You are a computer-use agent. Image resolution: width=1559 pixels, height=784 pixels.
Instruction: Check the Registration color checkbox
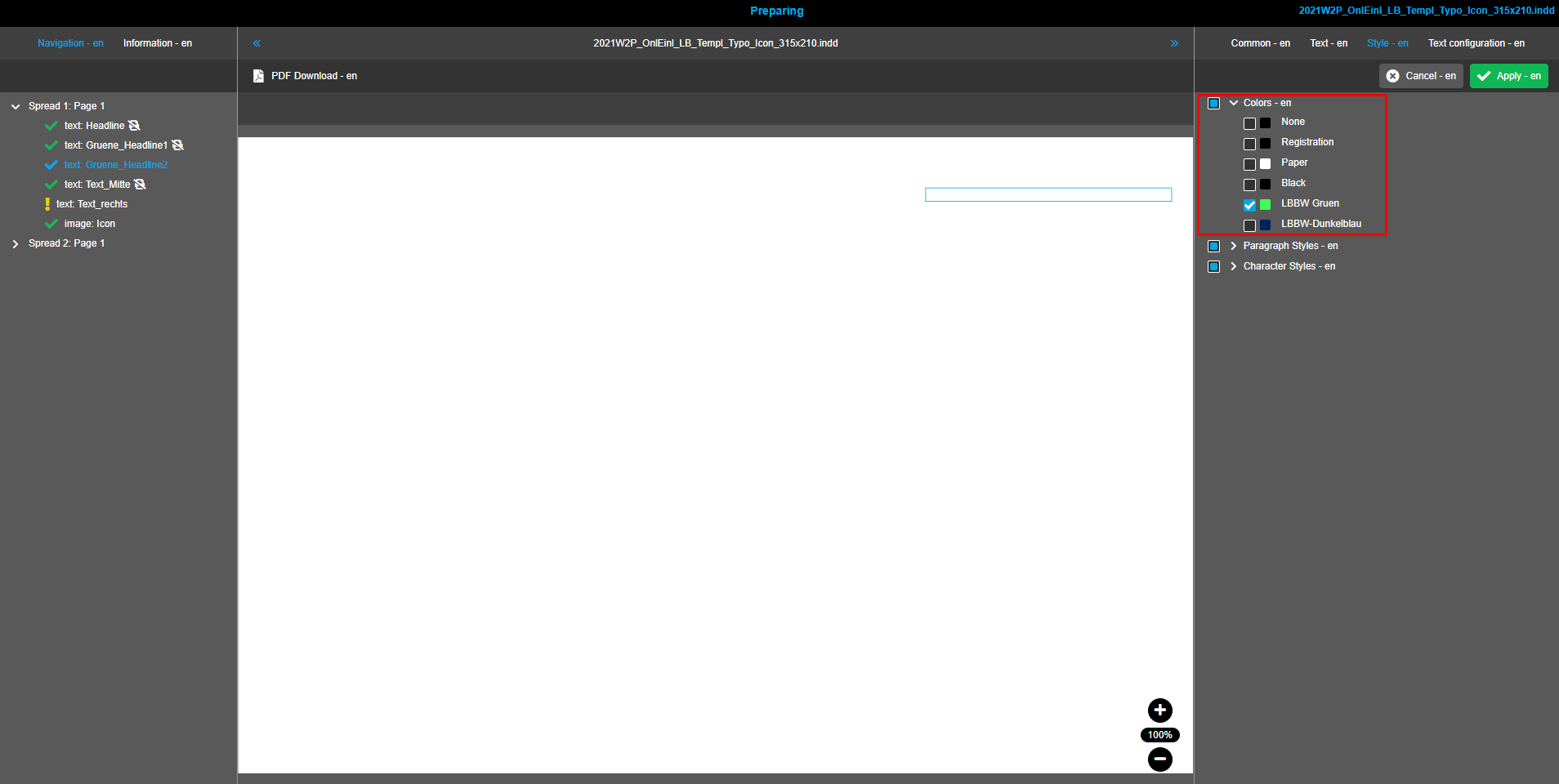pyautogui.click(x=1249, y=144)
